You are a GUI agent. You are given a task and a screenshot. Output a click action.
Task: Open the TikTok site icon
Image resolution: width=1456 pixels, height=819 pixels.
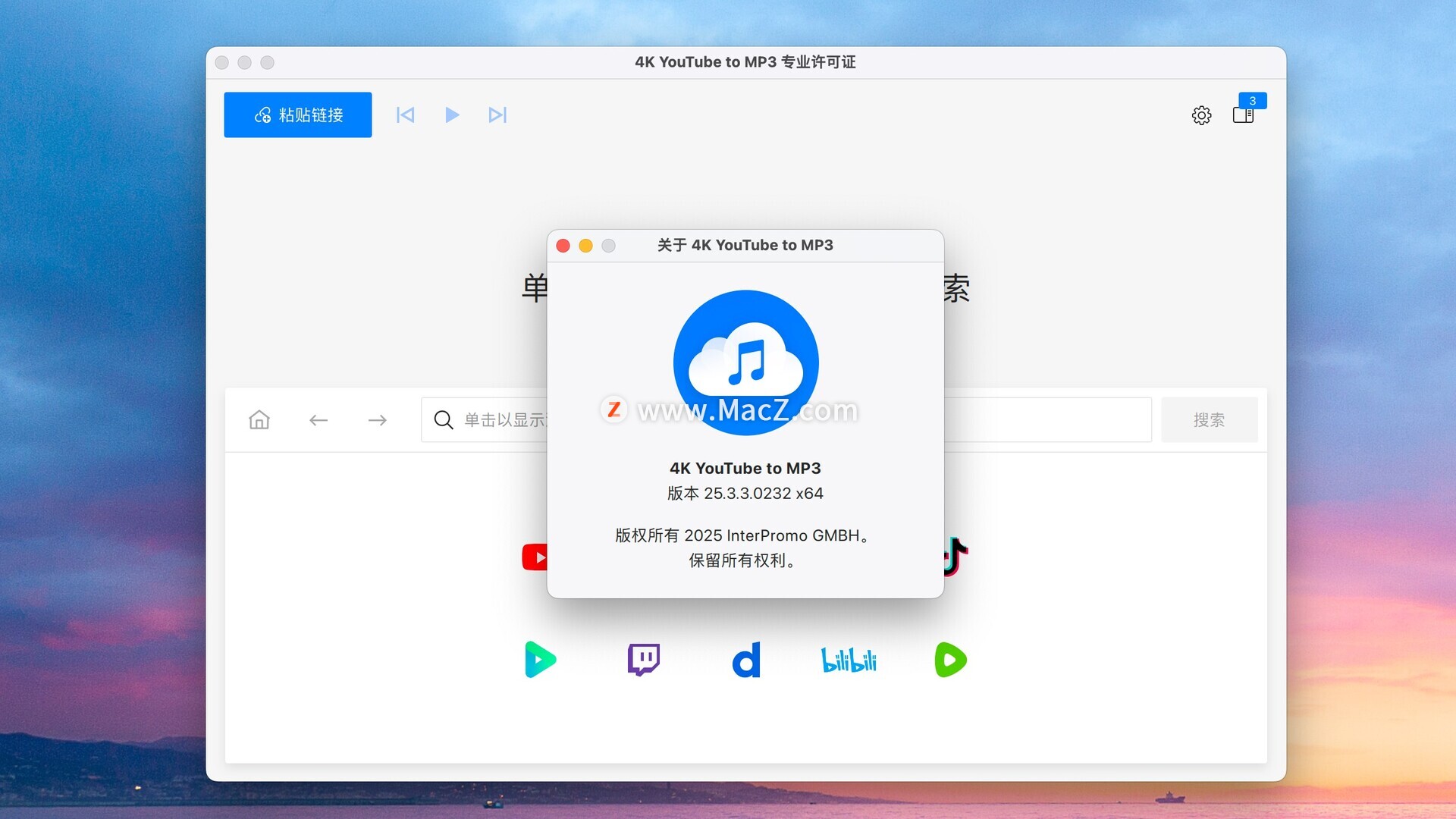pyautogui.click(x=955, y=557)
